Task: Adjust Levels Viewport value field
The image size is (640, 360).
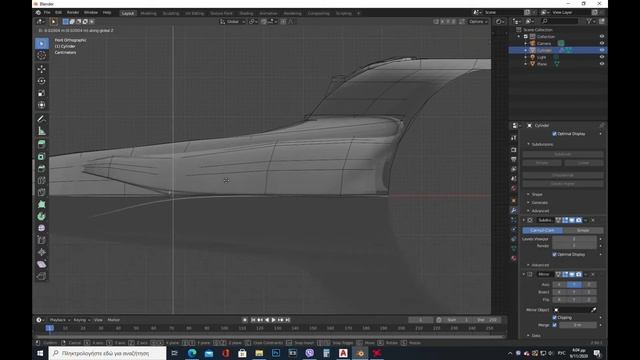Action: pos(574,239)
